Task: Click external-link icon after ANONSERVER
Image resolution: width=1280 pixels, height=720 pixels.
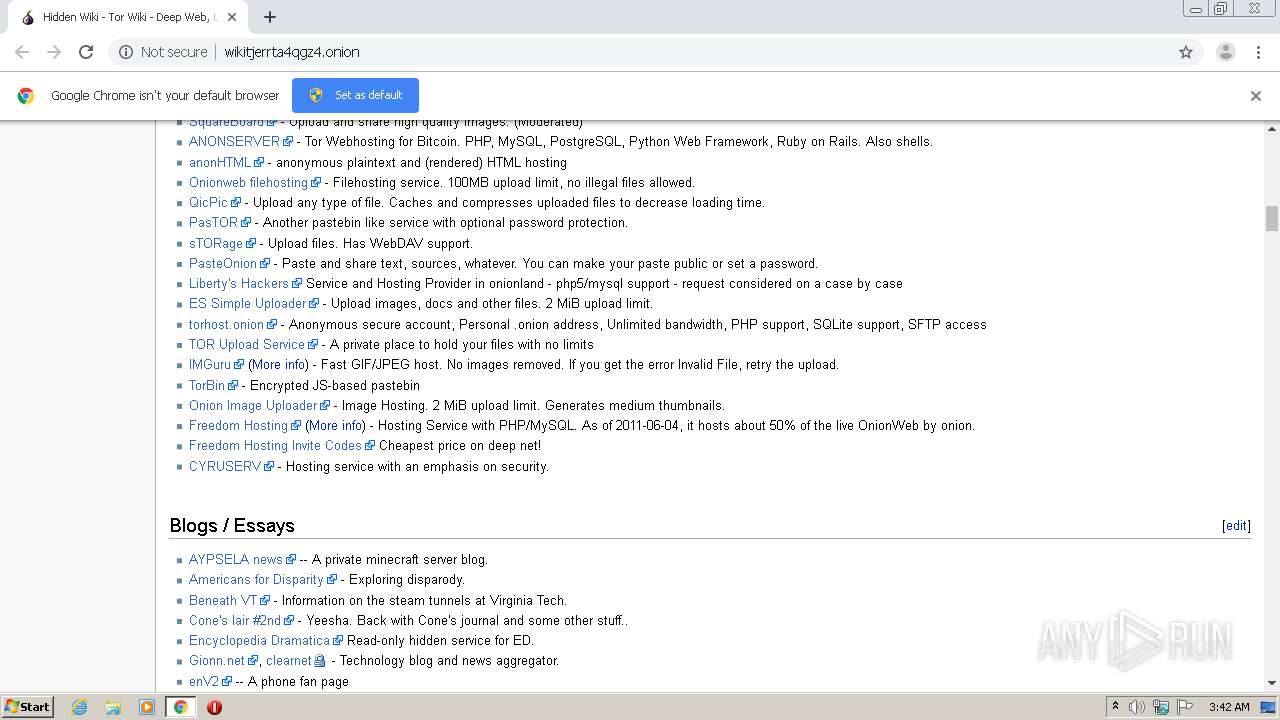Action: pos(287,142)
